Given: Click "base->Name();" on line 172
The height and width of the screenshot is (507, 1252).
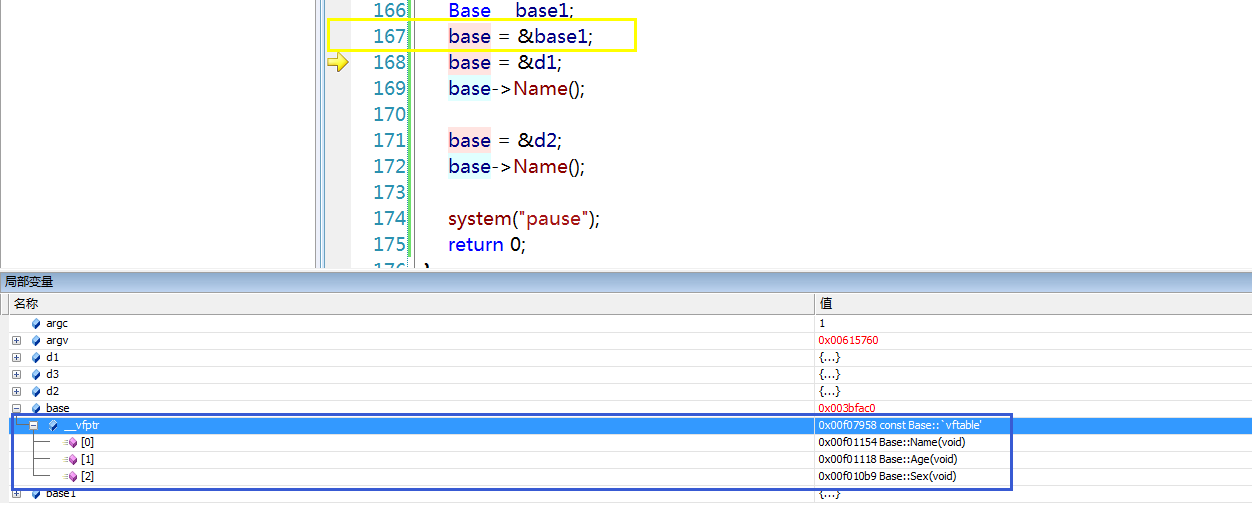Looking at the screenshot, I should (x=516, y=167).
